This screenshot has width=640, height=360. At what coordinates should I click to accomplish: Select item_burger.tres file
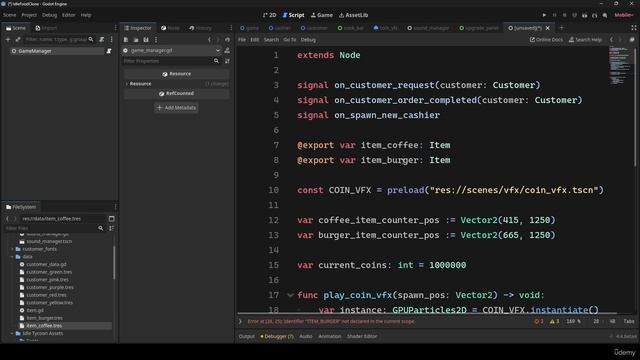[44, 318]
